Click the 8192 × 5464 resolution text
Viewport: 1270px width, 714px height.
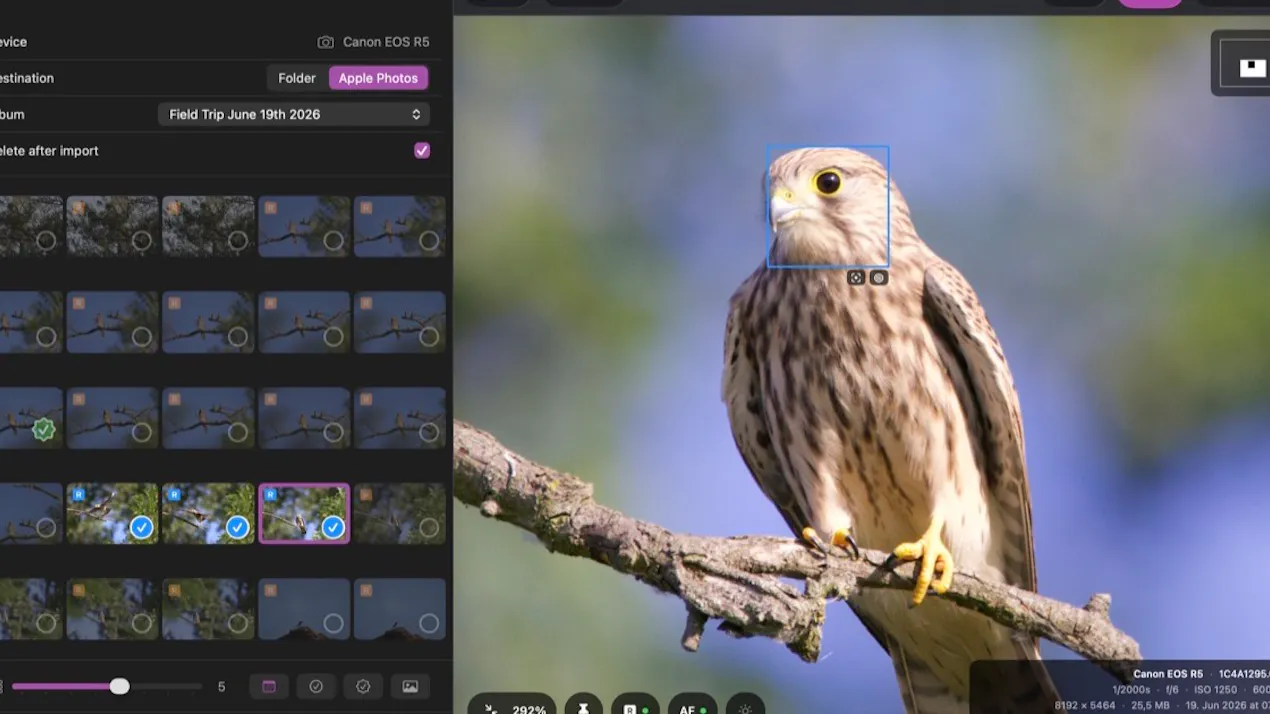pos(1085,706)
